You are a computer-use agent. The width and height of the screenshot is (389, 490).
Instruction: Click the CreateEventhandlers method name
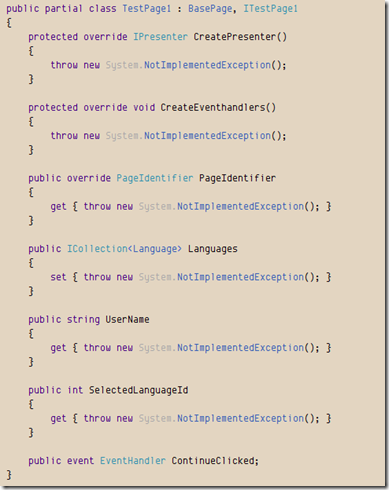click(213, 107)
